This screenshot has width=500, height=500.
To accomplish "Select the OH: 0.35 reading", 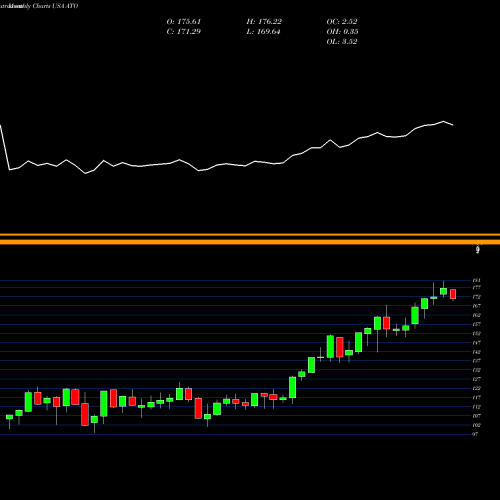I will [x=342, y=32].
